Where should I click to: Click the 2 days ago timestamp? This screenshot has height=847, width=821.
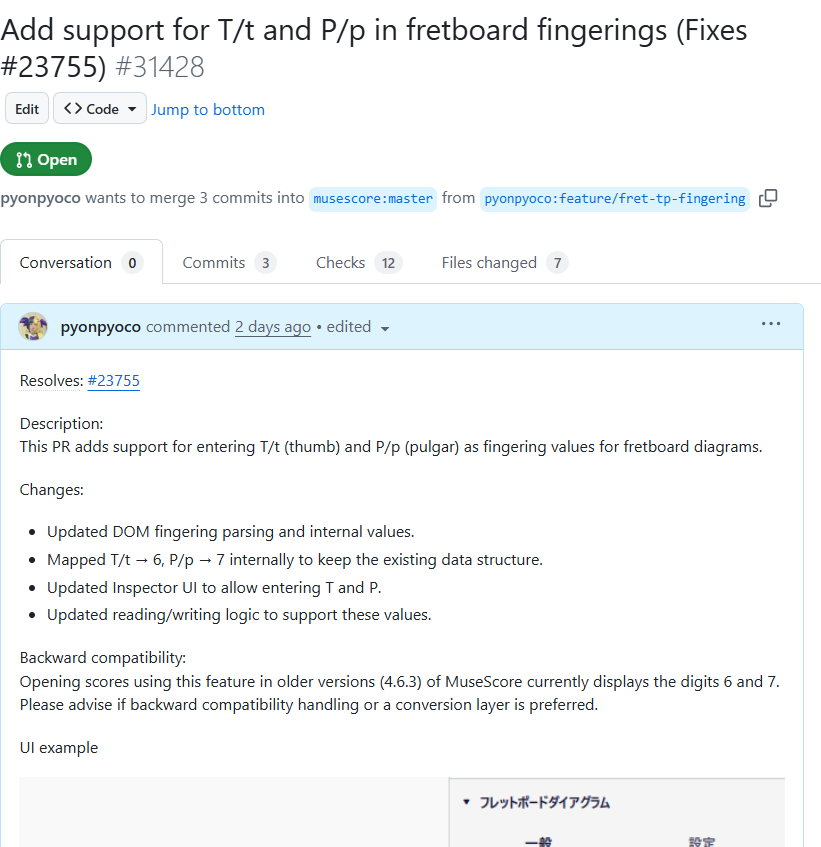[x=272, y=327]
